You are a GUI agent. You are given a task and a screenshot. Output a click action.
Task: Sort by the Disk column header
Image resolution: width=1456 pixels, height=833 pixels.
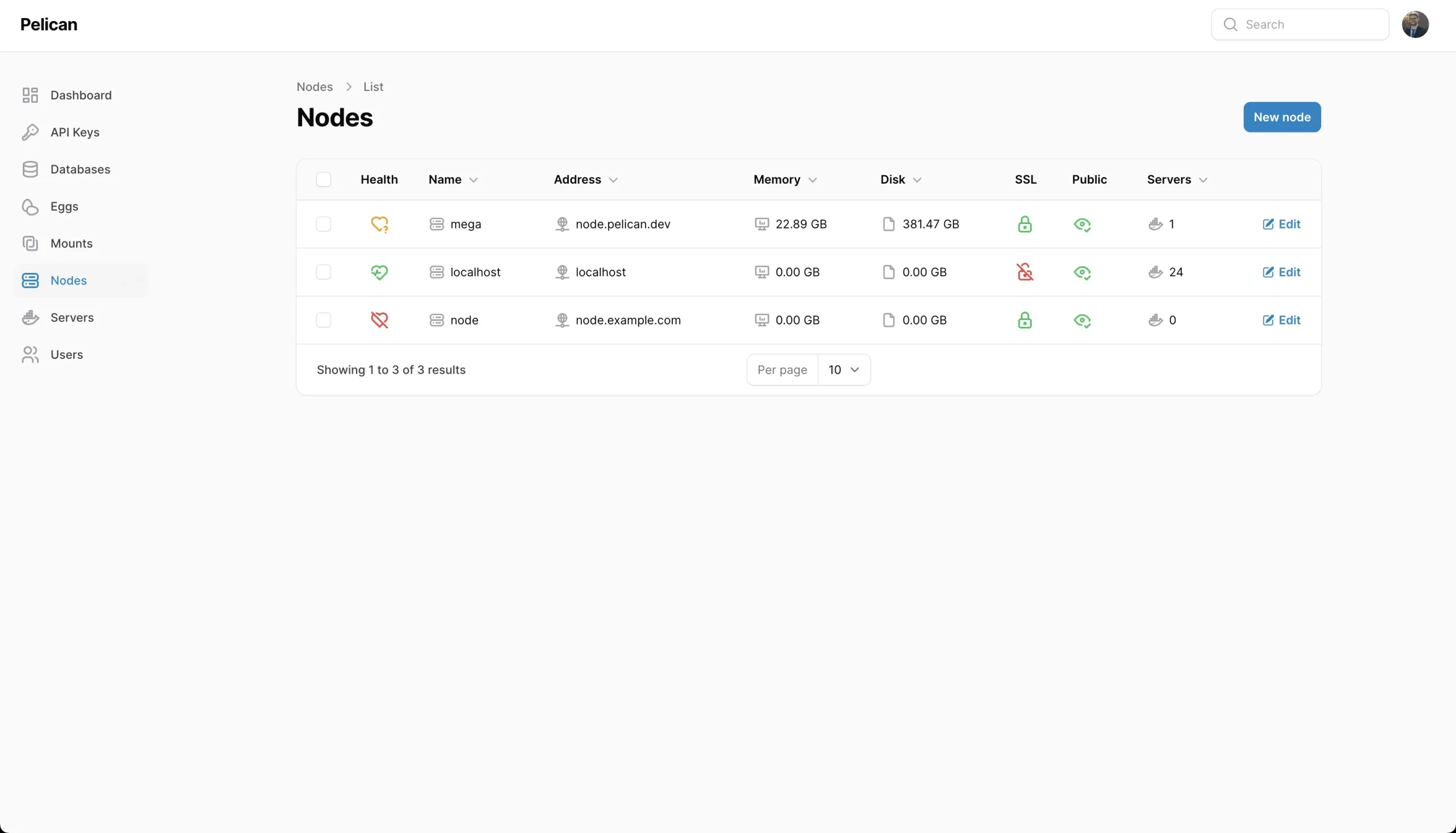coord(900,180)
